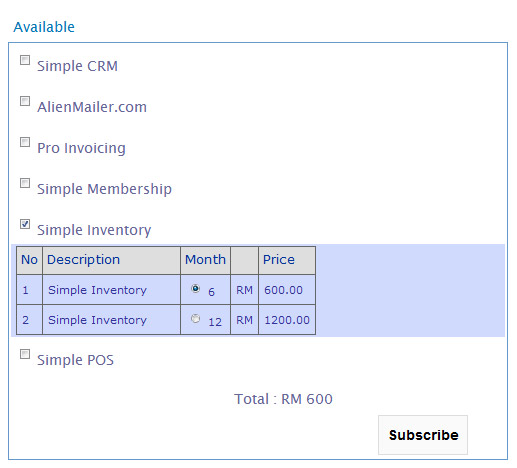Click the Simple CRM label
The image size is (517, 468).
pos(77,66)
